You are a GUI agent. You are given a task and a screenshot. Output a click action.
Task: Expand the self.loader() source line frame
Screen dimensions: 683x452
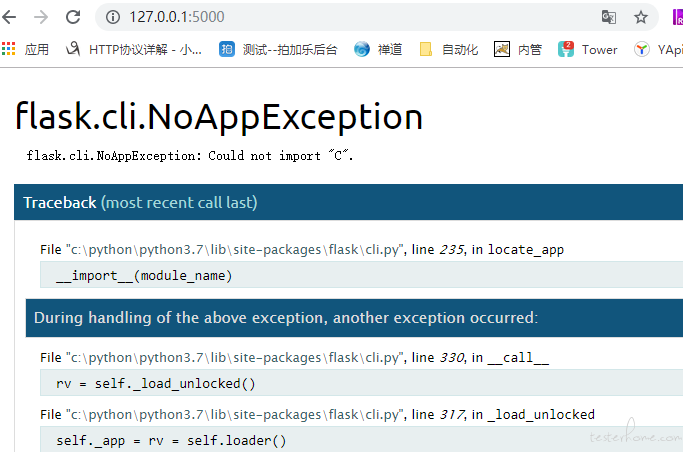(x=362, y=439)
